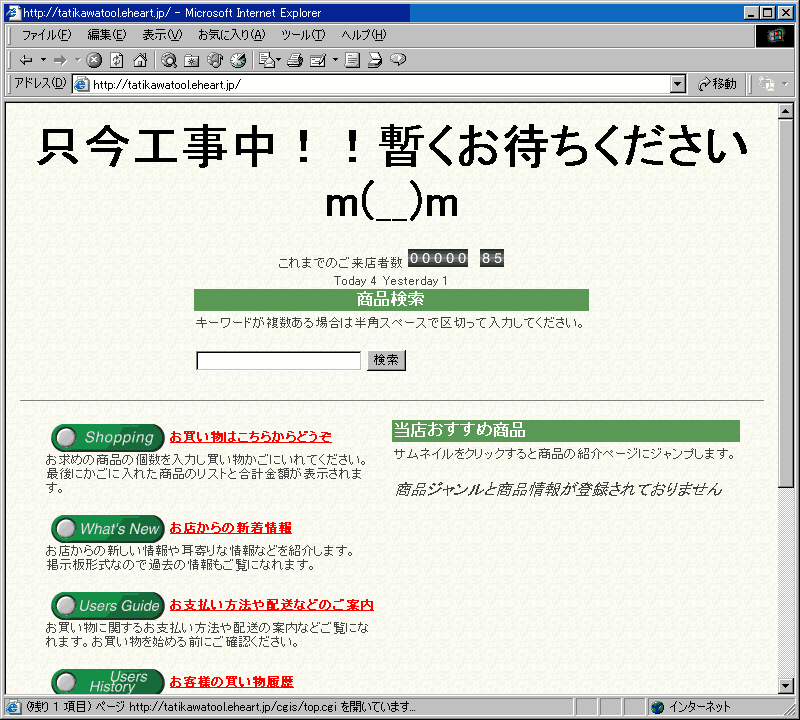Click the Print toolbar icon
This screenshot has height=720, width=800.
[x=295, y=60]
